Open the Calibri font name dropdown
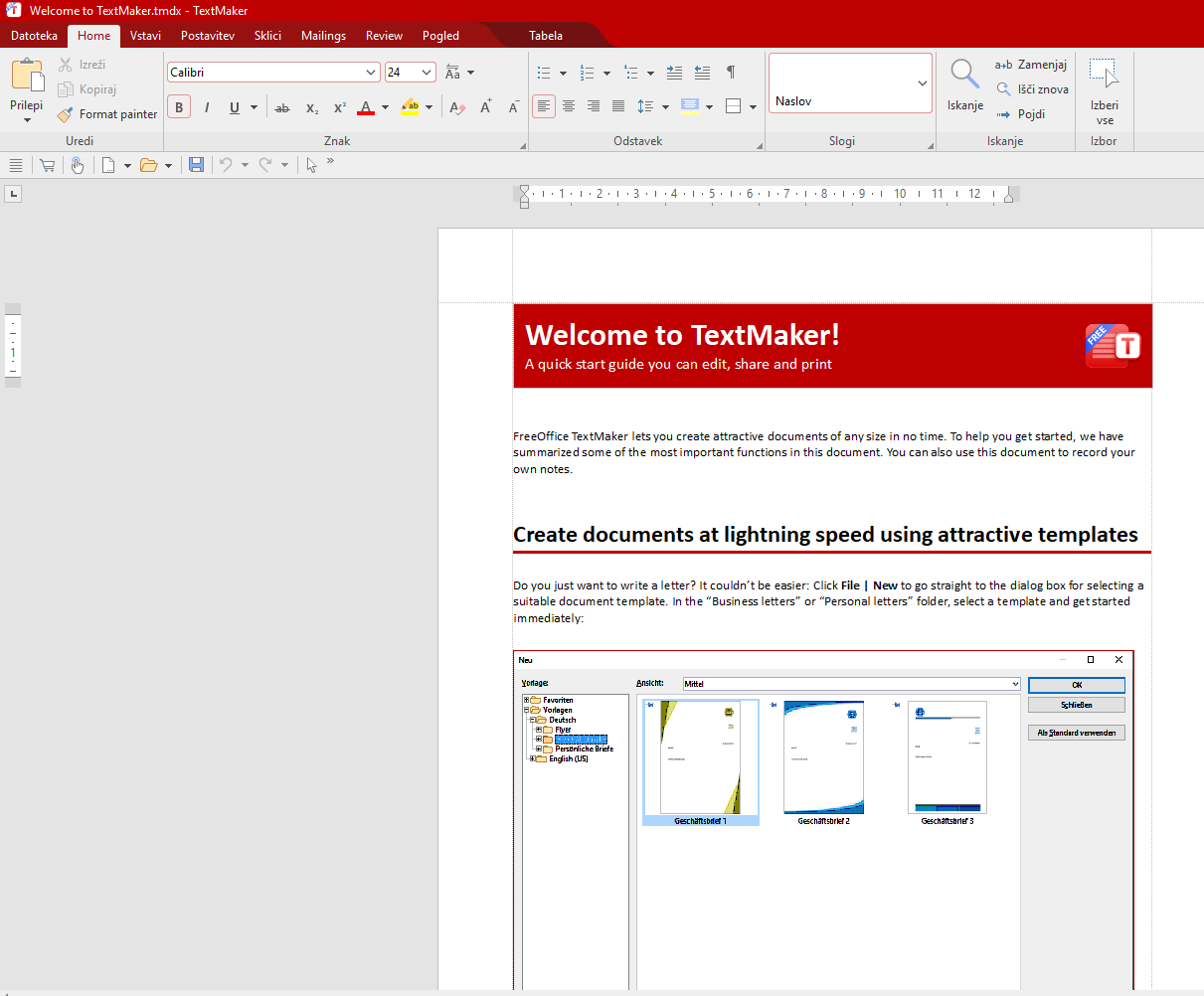Viewport: 1204px width, 996px height. (x=371, y=73)
